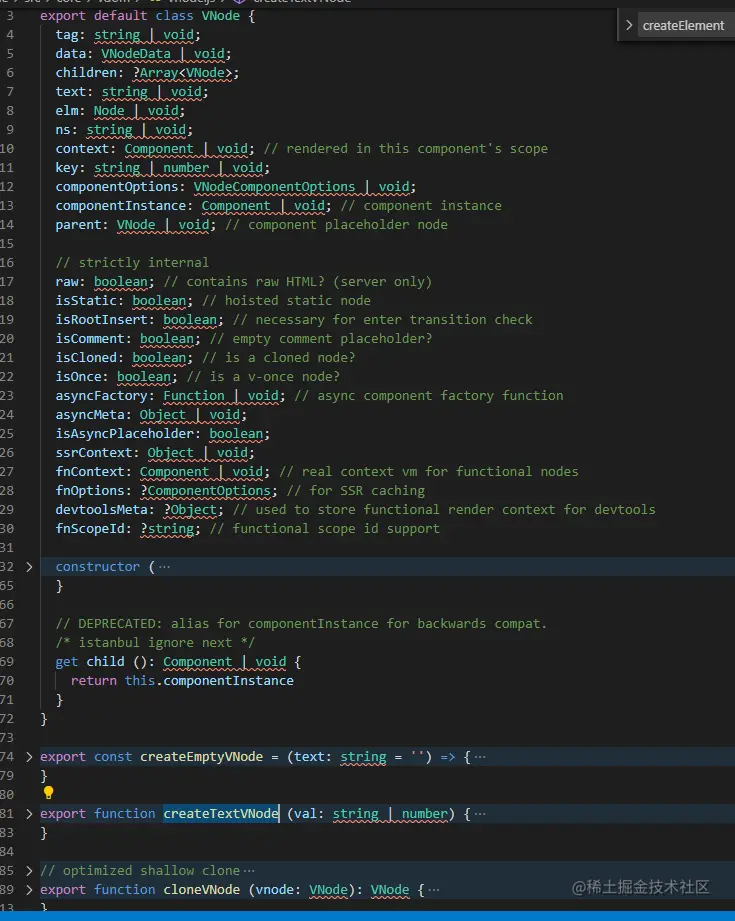Click the get child getter name
Screen dimensions: 735x921
pos(105,661)
